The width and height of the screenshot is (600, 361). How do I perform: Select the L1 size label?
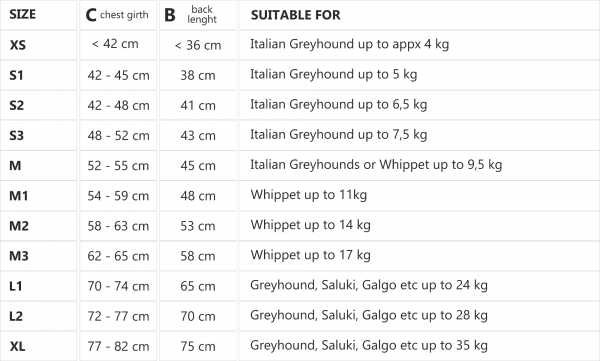16,286
